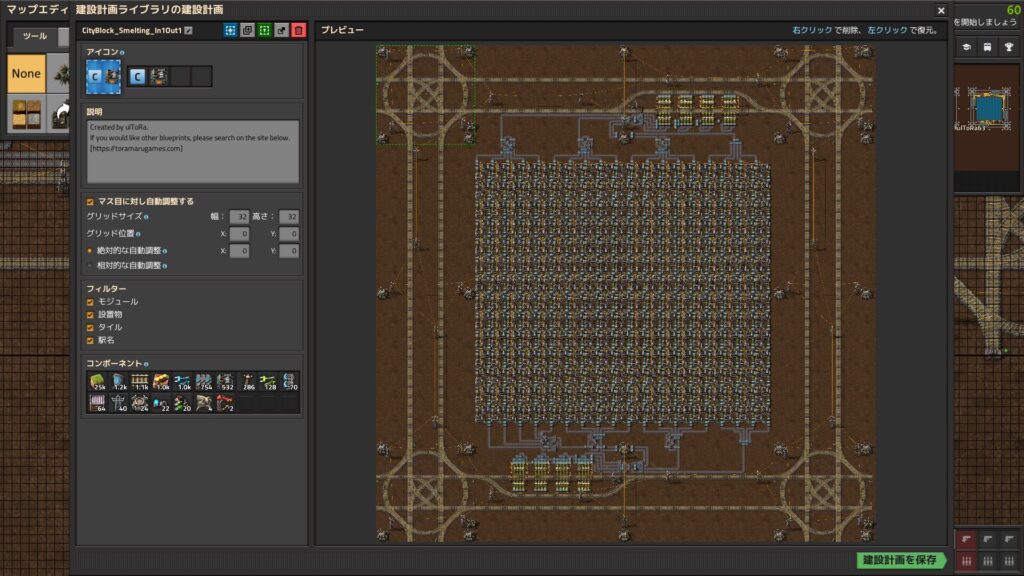Toggle the モジュール filter checkbox
Viewport: 1024px width, 576px height.
click(91, 302)
